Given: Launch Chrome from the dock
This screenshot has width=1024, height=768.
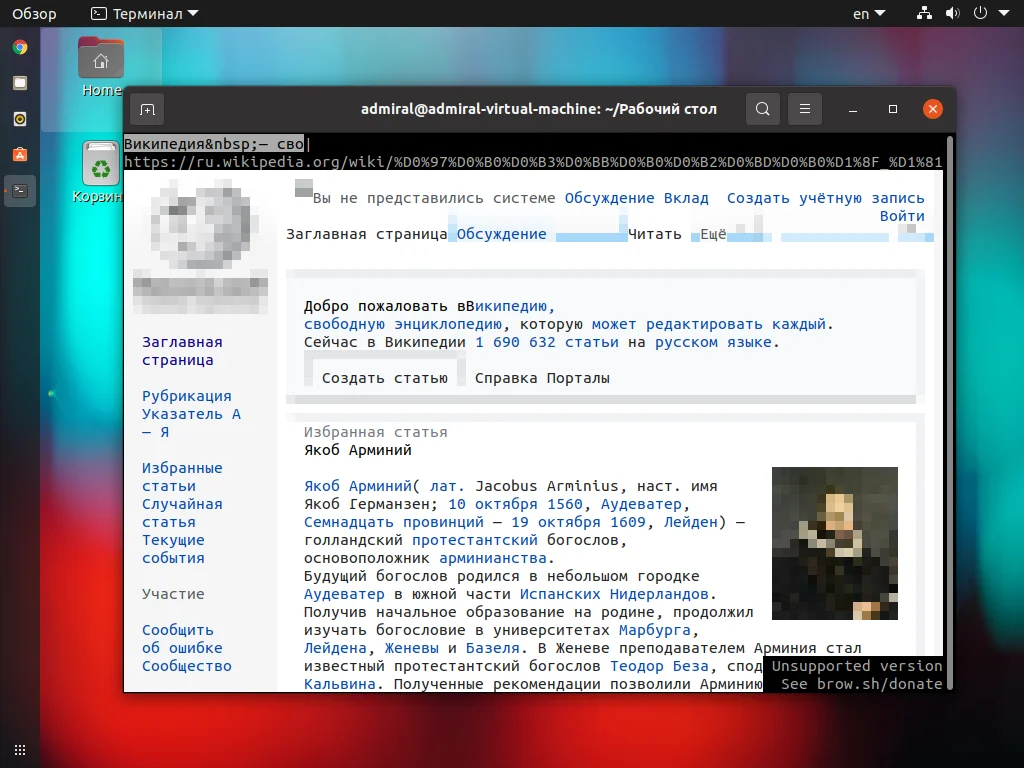Looking at the screenshot, I should coord(20,45).
